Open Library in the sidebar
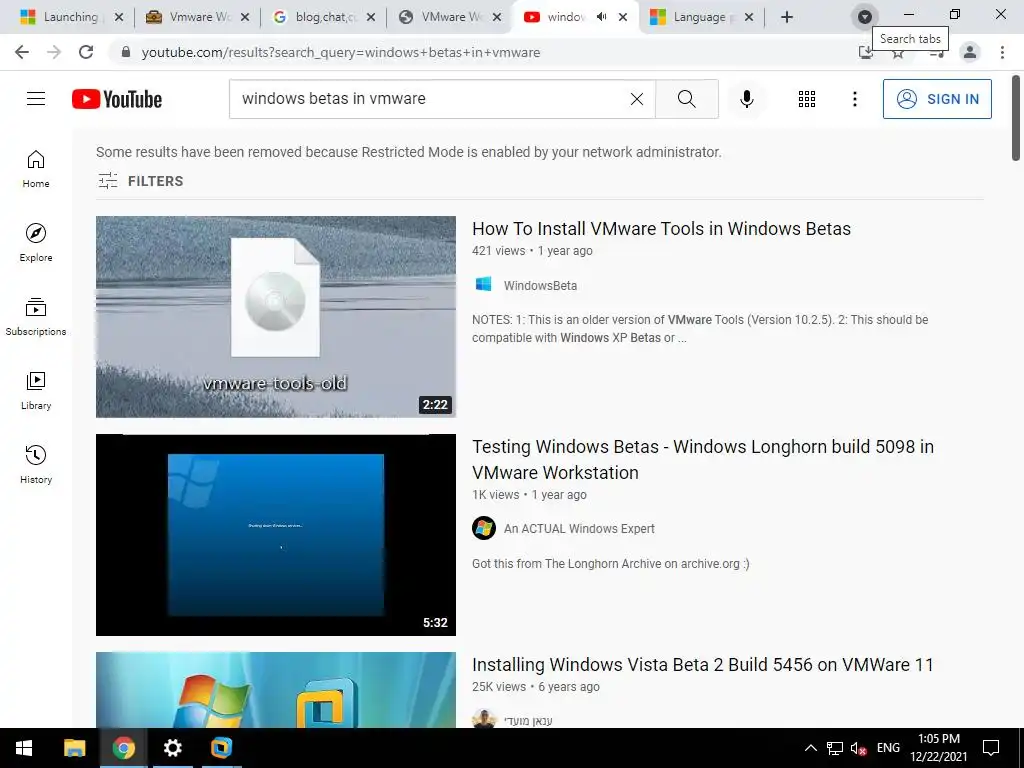 (36, 391)
